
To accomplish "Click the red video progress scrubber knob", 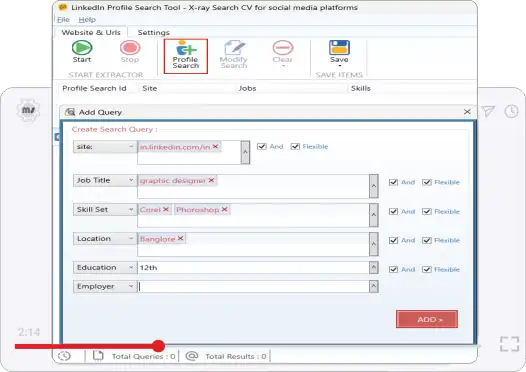I will pyautogui.click(x=158, y=346).
